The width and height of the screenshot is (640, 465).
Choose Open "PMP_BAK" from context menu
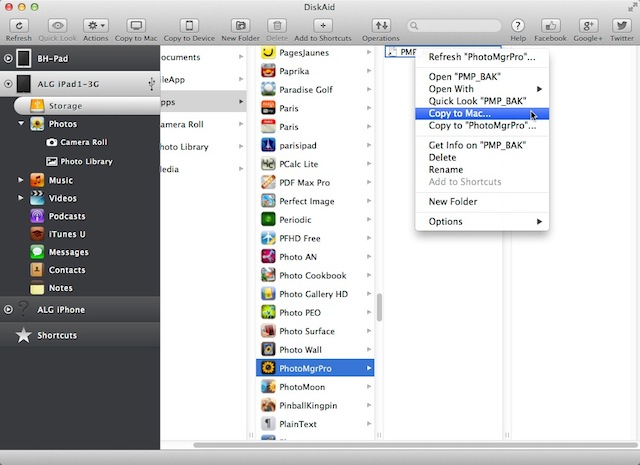coord(482,76)
